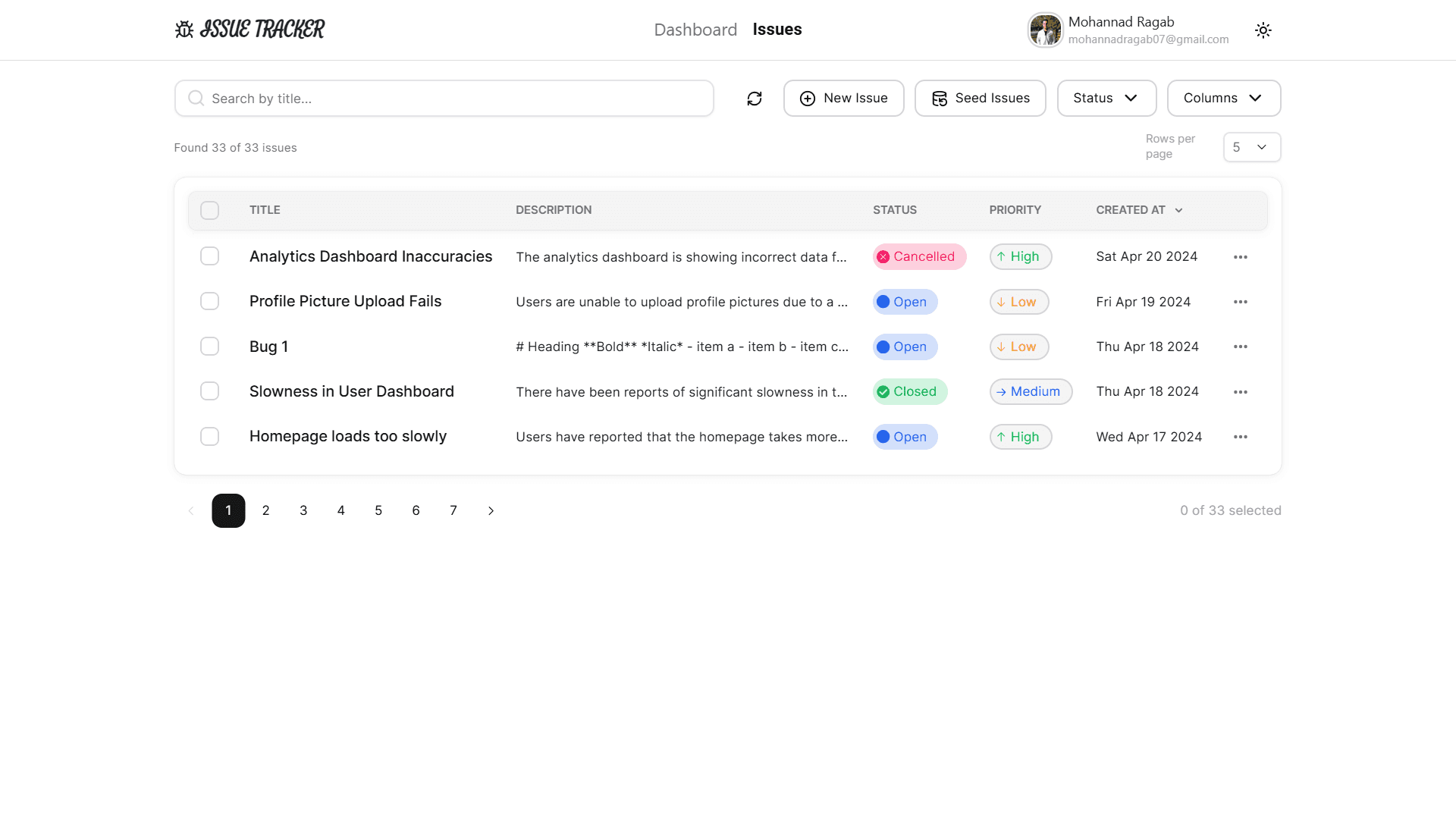The image size is (1456, 819).
Task: Go to page 2
Action: click(266, 511)
